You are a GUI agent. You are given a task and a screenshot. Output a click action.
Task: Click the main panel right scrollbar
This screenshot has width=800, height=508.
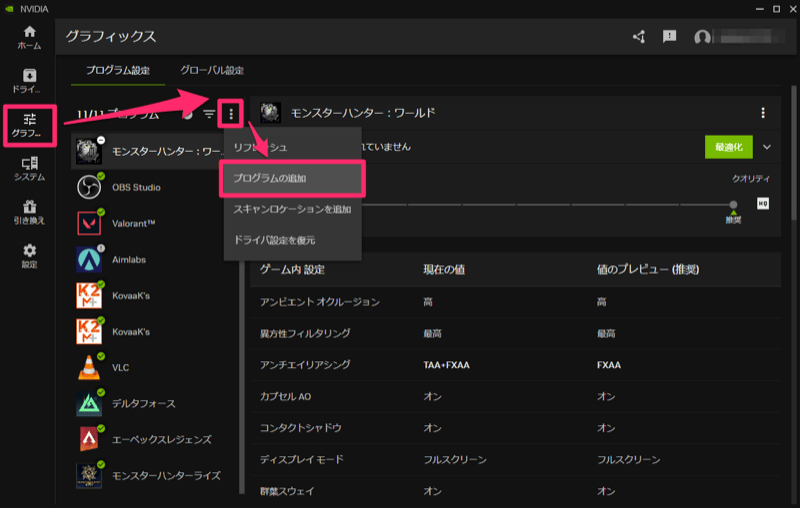pyautogui.click(x=793, y=153)
